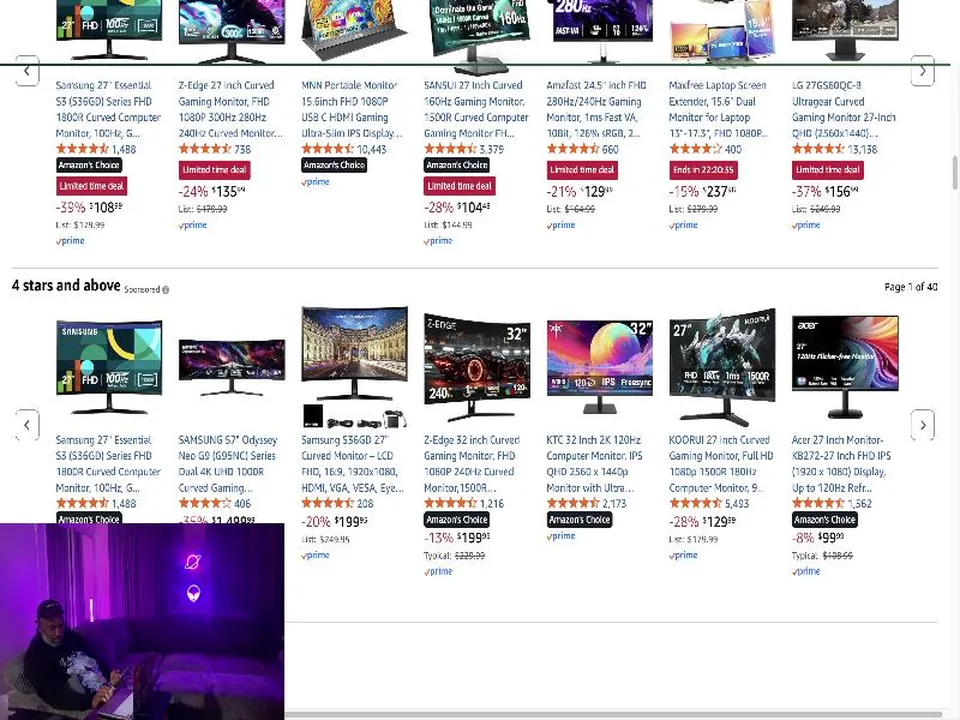Click the KTC 32" IPS Freesync monitor image
The width and height of the screenshot is (960, 720).
[599, 367]
